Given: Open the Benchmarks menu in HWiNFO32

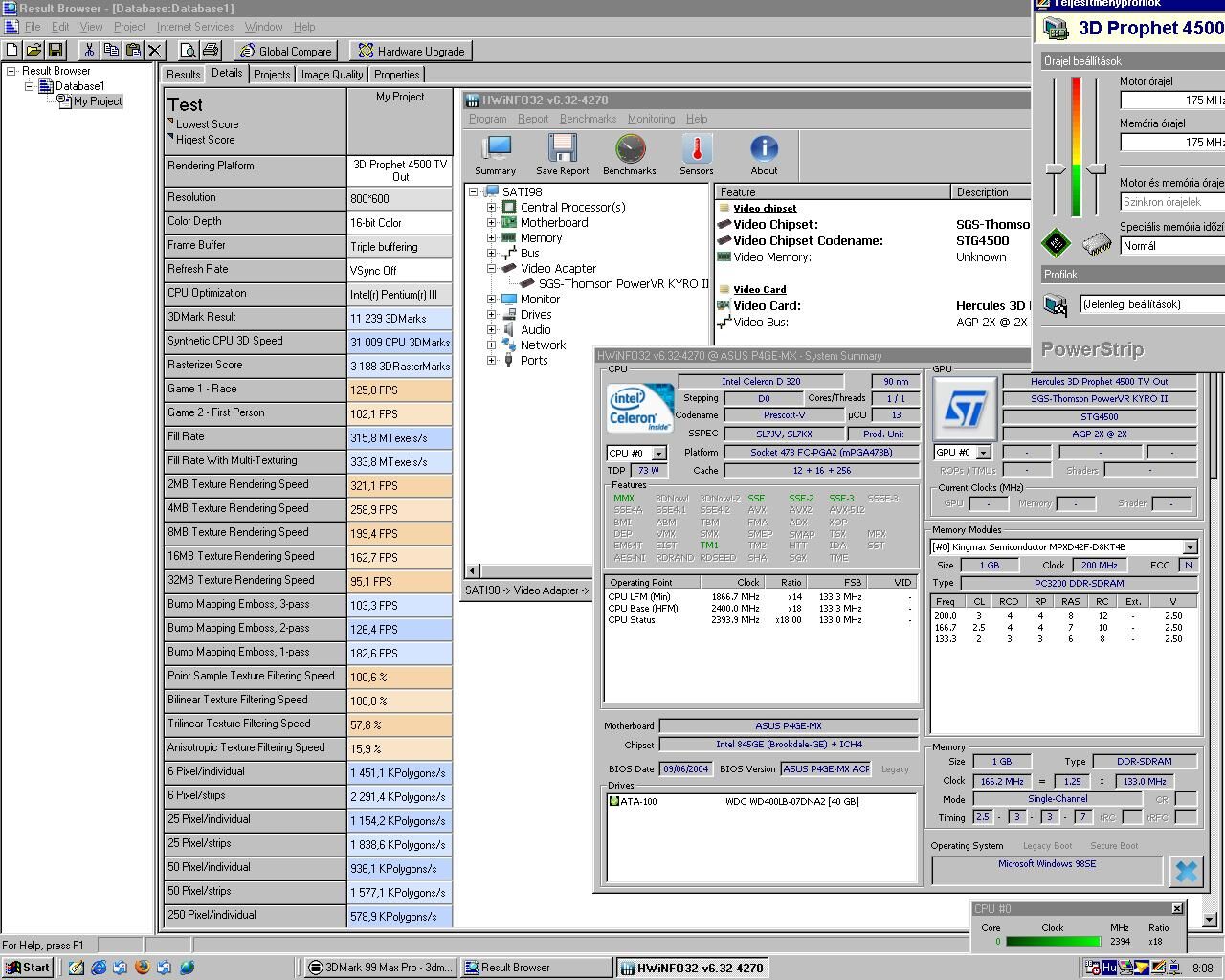Looking at the screenshot, I should pyautogui.click(x=588, y=119).
